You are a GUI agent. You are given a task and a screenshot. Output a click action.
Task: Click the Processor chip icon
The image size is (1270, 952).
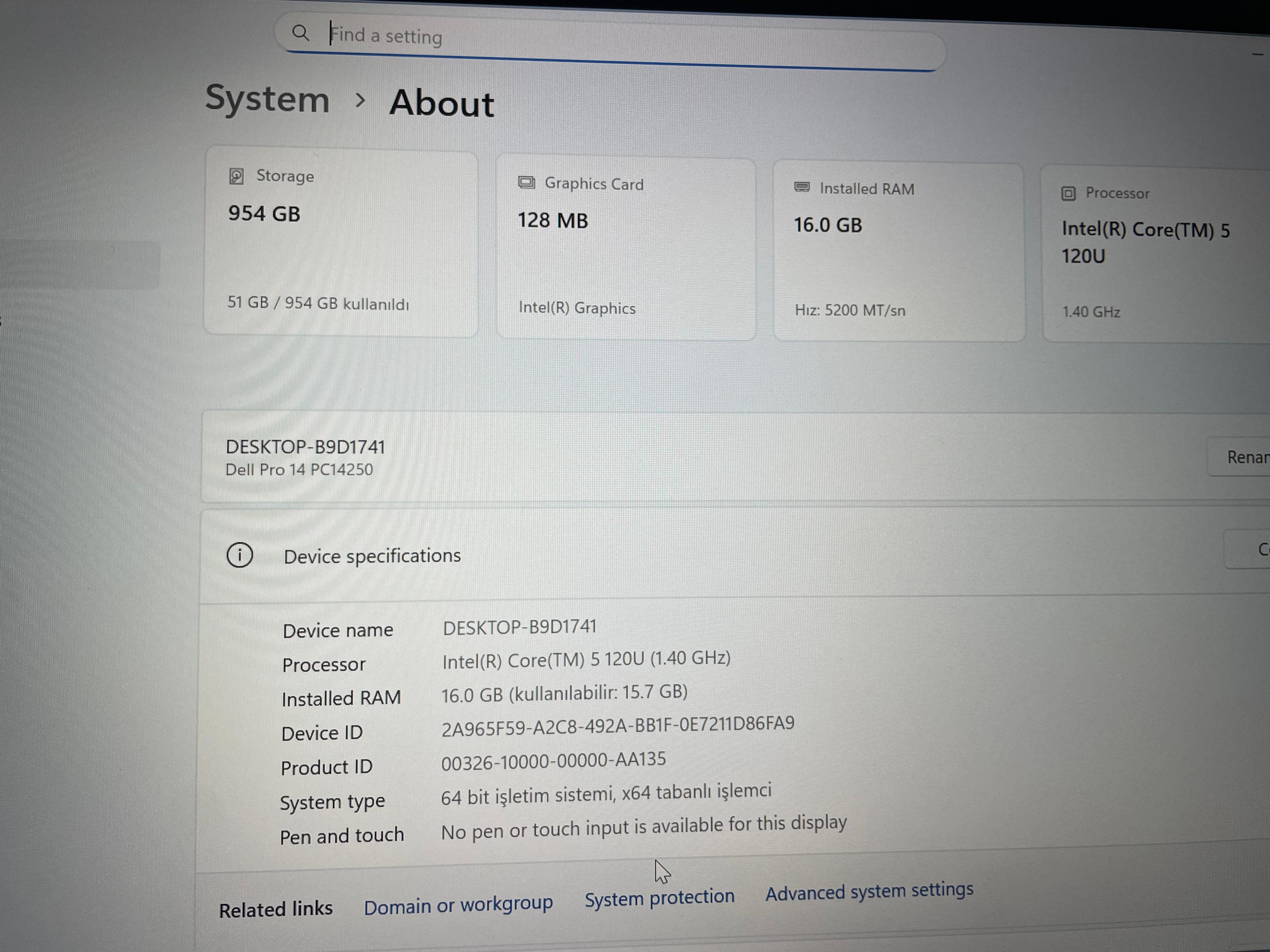click(x=1068, y=193)
